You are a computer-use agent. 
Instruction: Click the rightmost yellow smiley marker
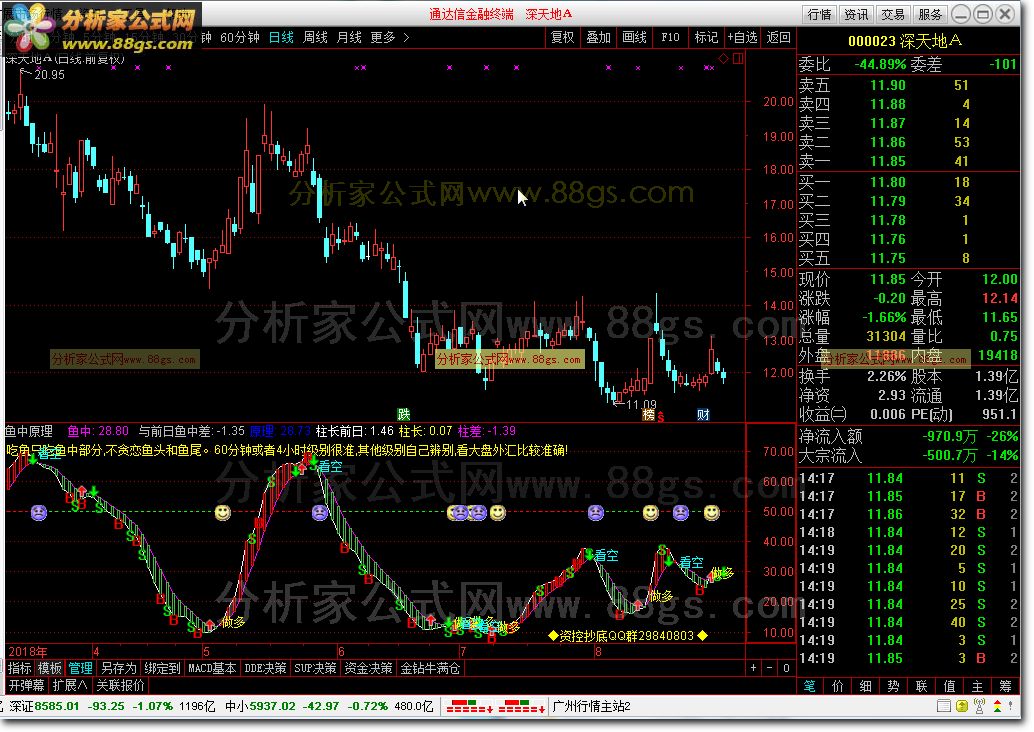(712, 512)
